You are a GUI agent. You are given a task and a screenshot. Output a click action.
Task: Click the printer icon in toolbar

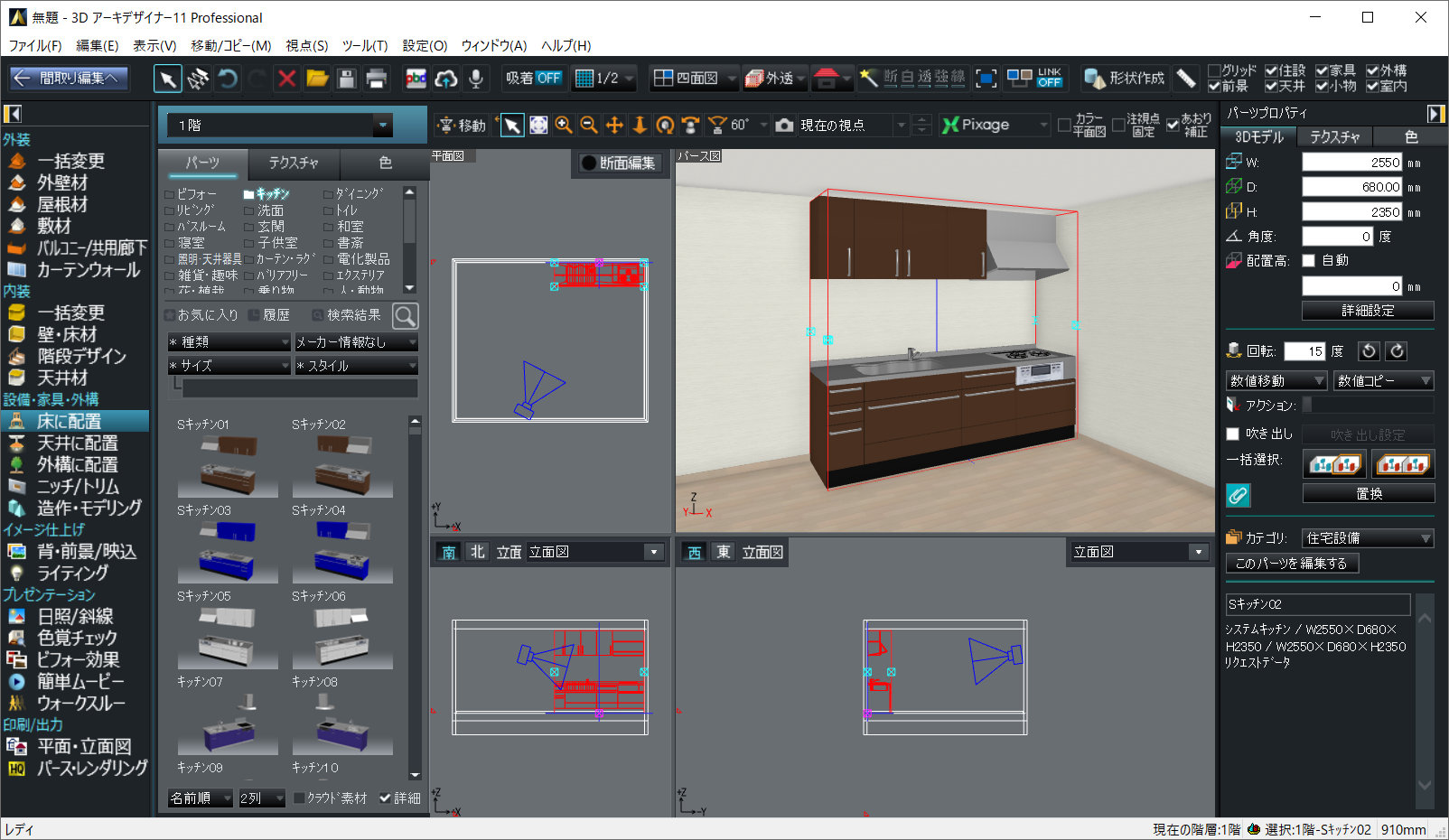point(377,79)
